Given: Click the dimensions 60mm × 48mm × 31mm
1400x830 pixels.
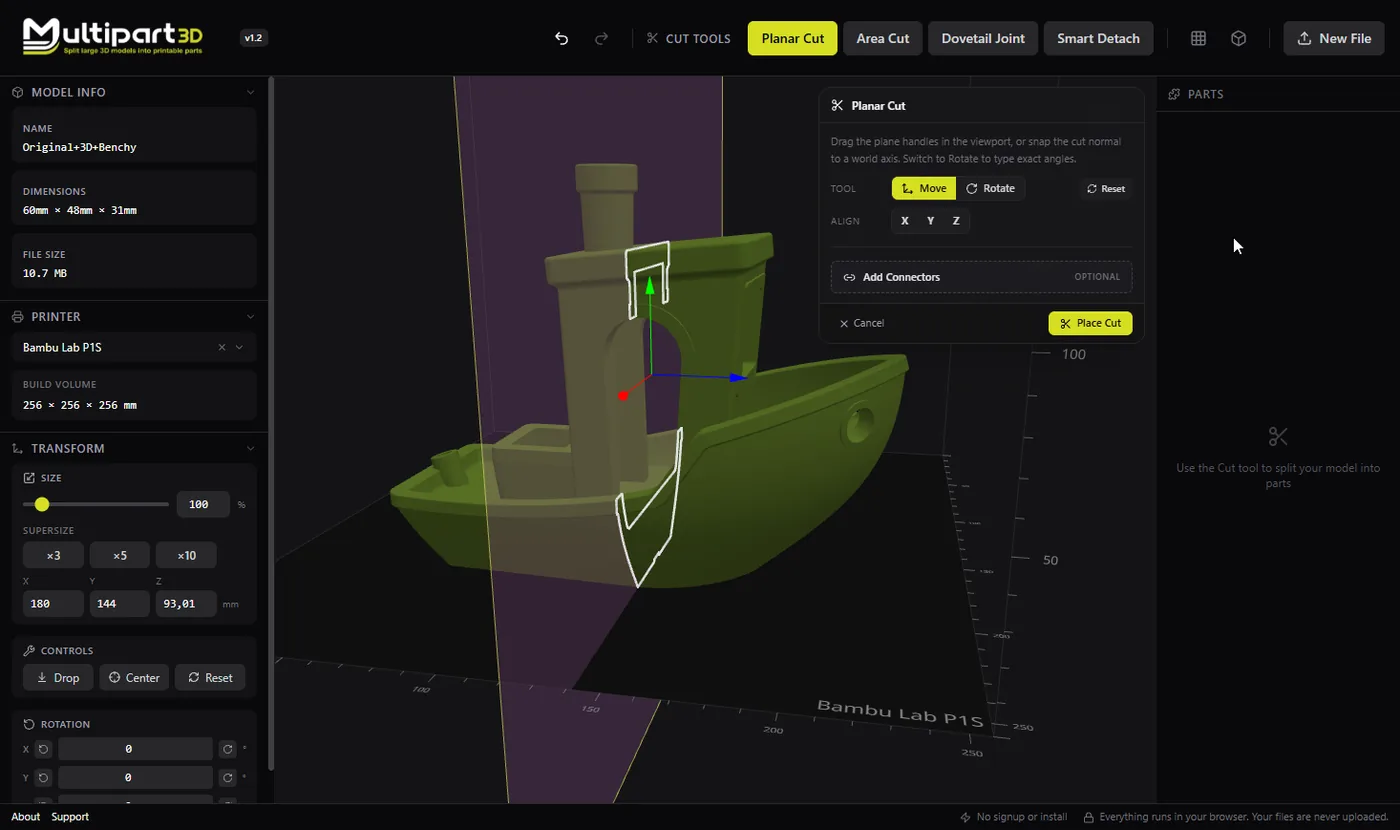Looking at the screenshot, I should coord(80,210).
